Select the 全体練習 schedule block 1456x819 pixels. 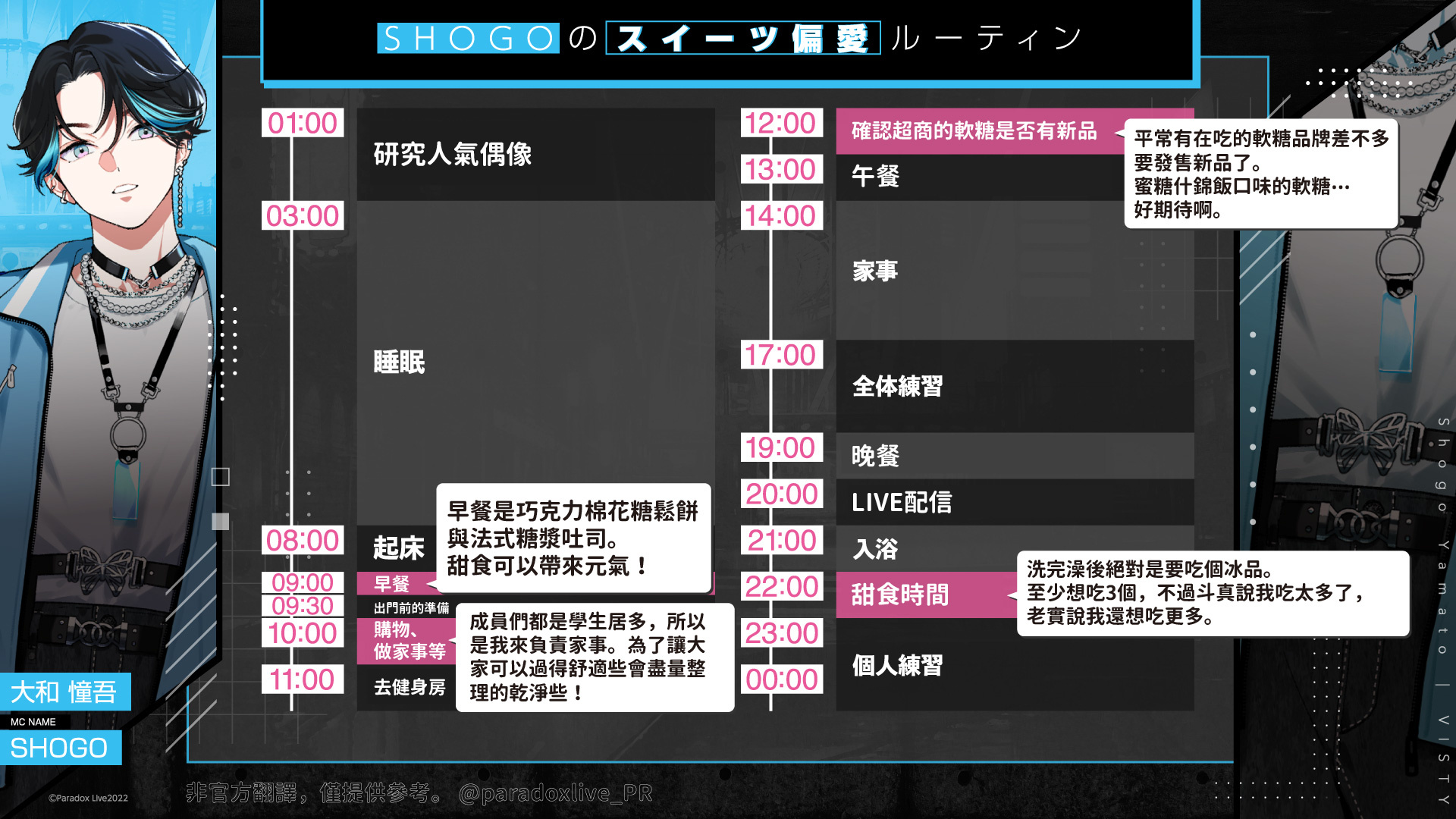[x=1015, y=386]
